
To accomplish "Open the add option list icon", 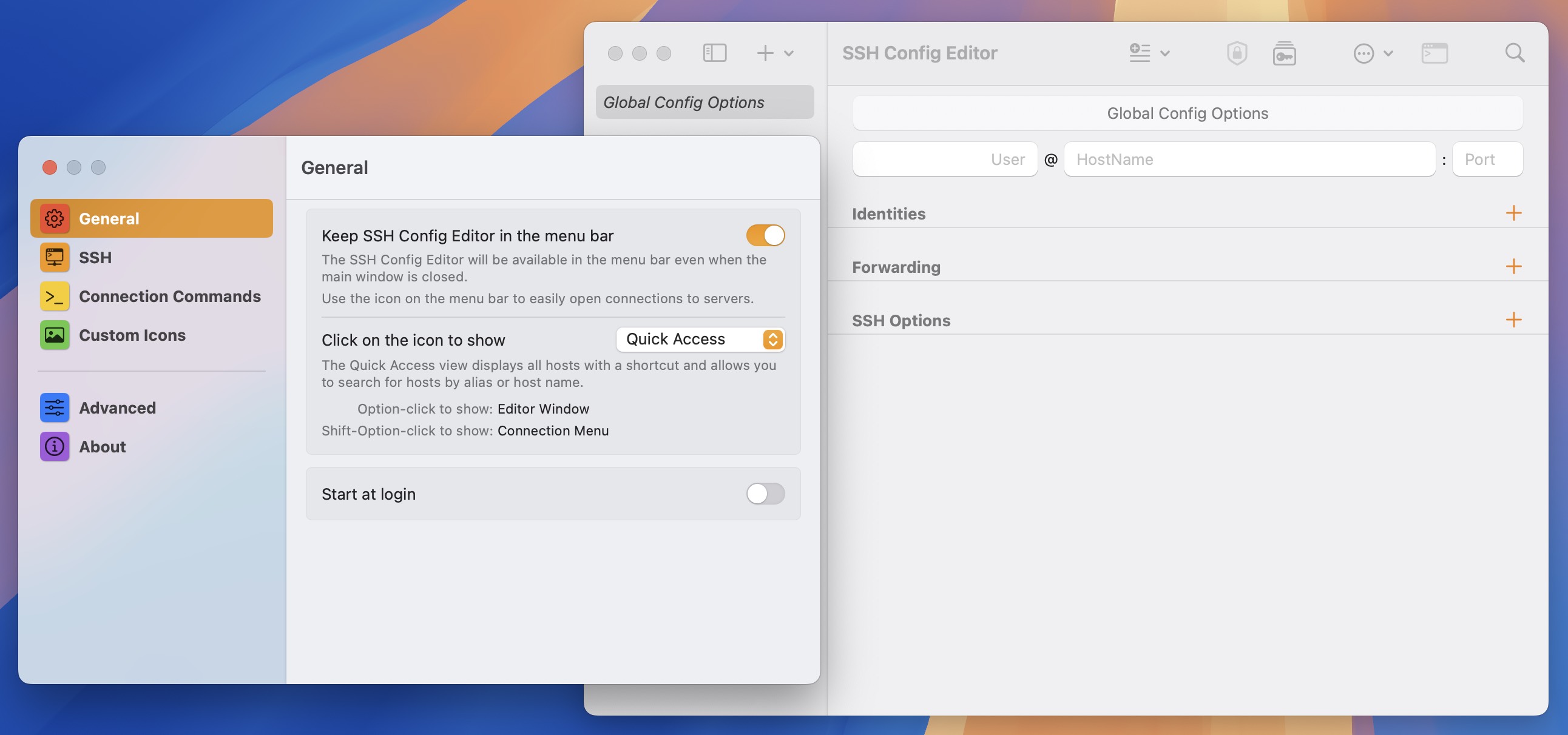I will (x=1140, y=53).
